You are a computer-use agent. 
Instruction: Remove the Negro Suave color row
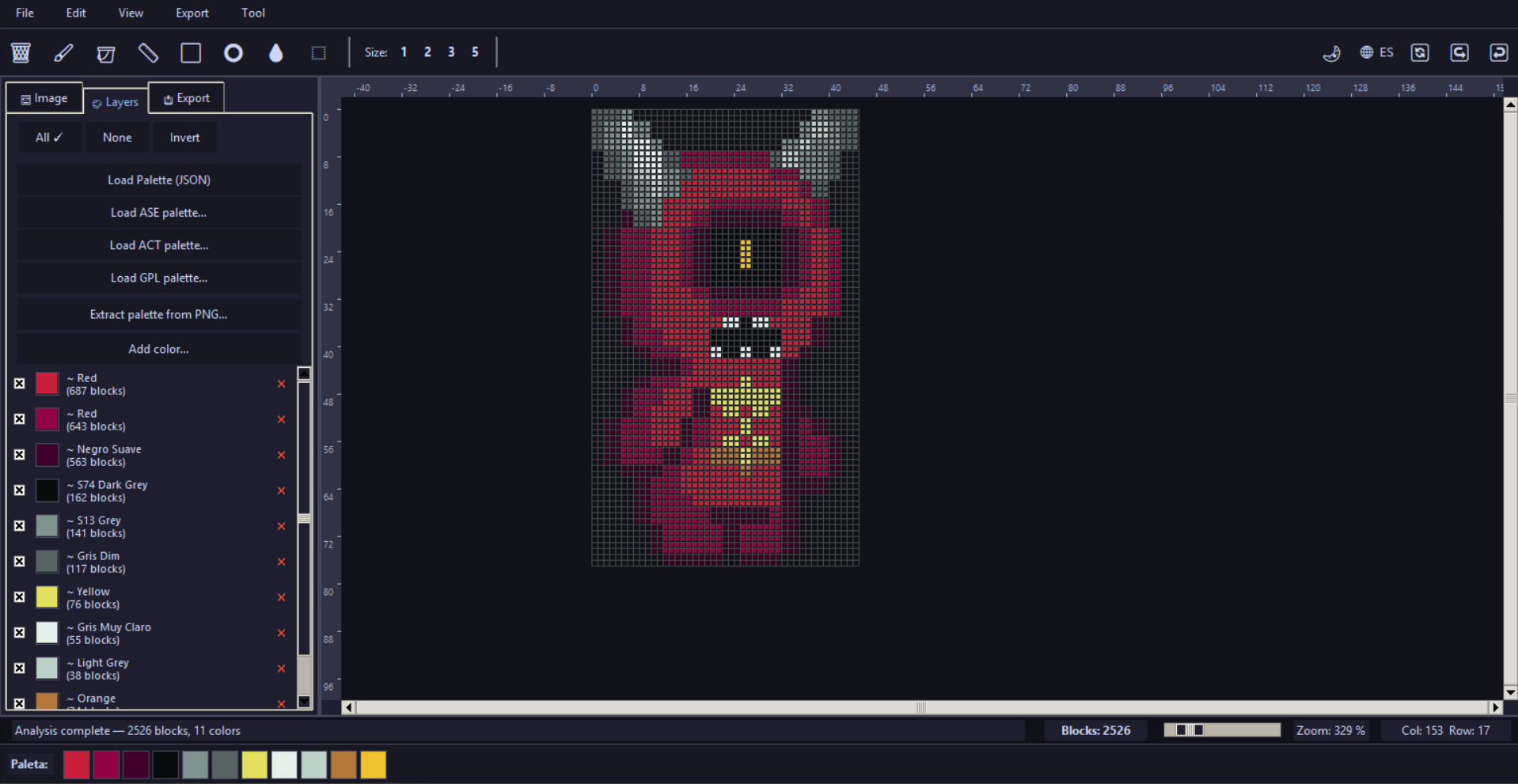[281, 455]
